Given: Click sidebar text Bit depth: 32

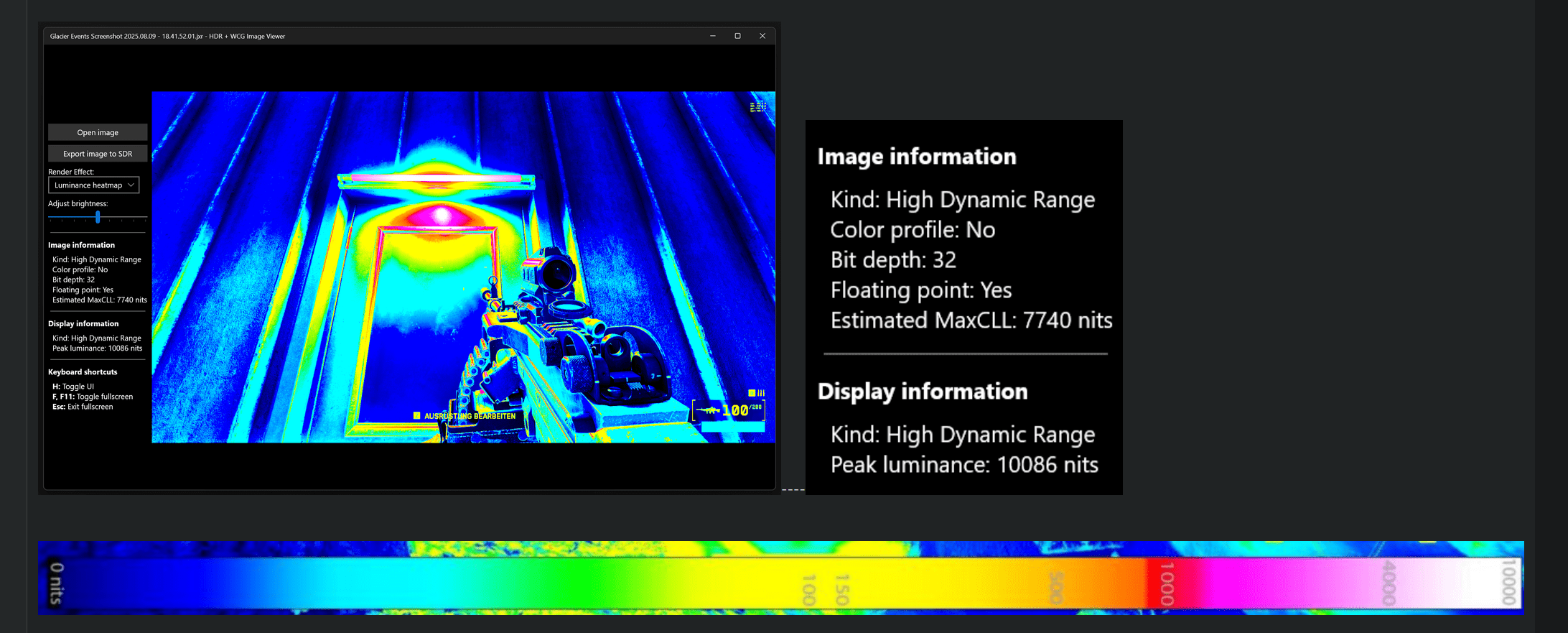Looking at the screenshot, I should point(73,280).
